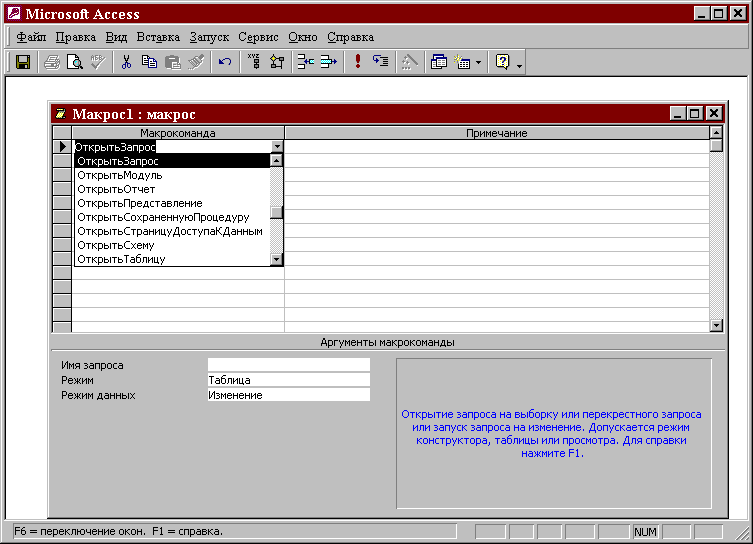Click the Microsoft Access key title icon
Image resolution: width=753 pixels, height=544 pixels.
tap(14, 13)
